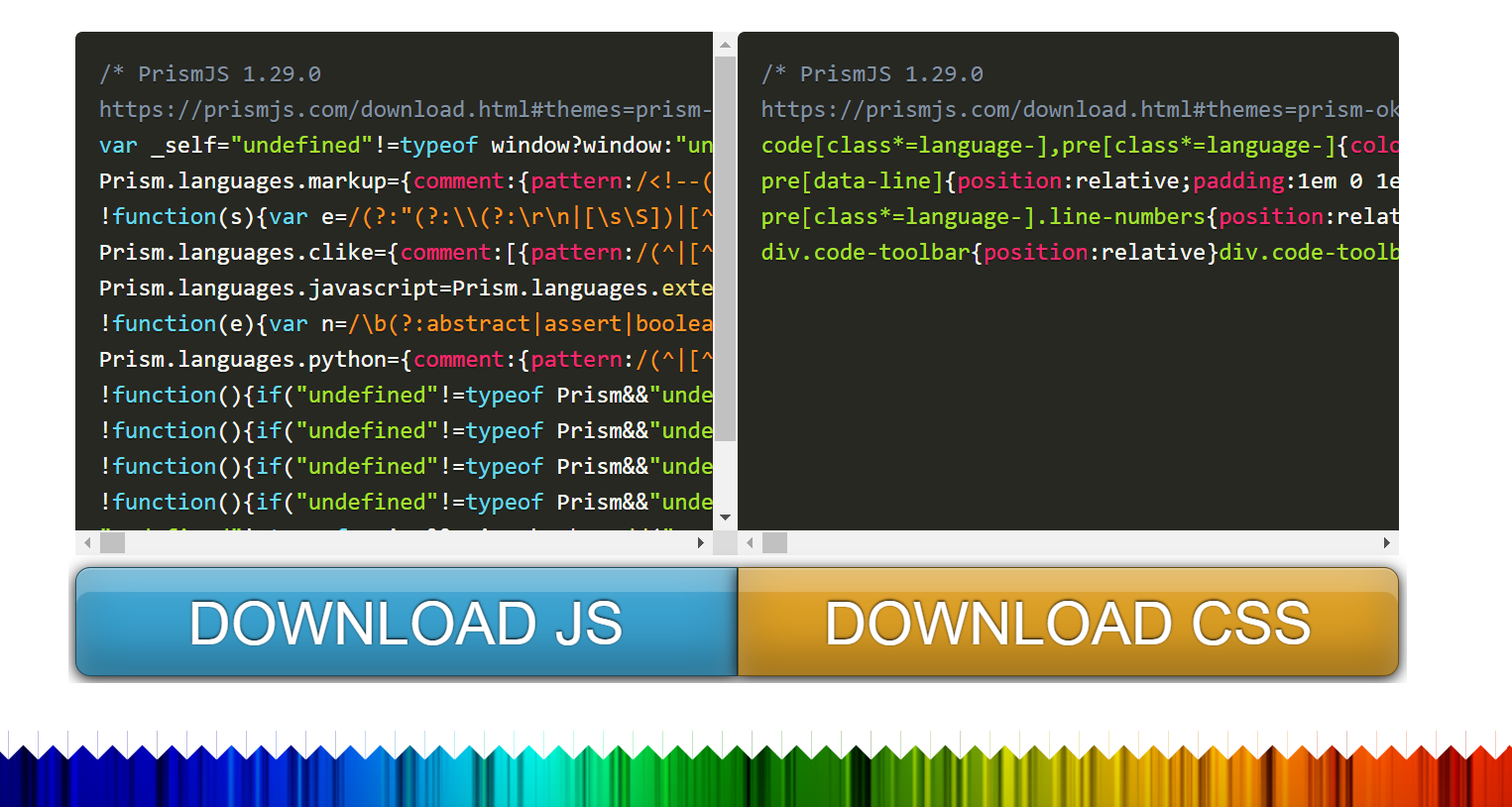Viewport: 1512px width, 807px height.
Task: Click the PrismJS 1.29.0 comment in JS pane
Action: (210, 73)
